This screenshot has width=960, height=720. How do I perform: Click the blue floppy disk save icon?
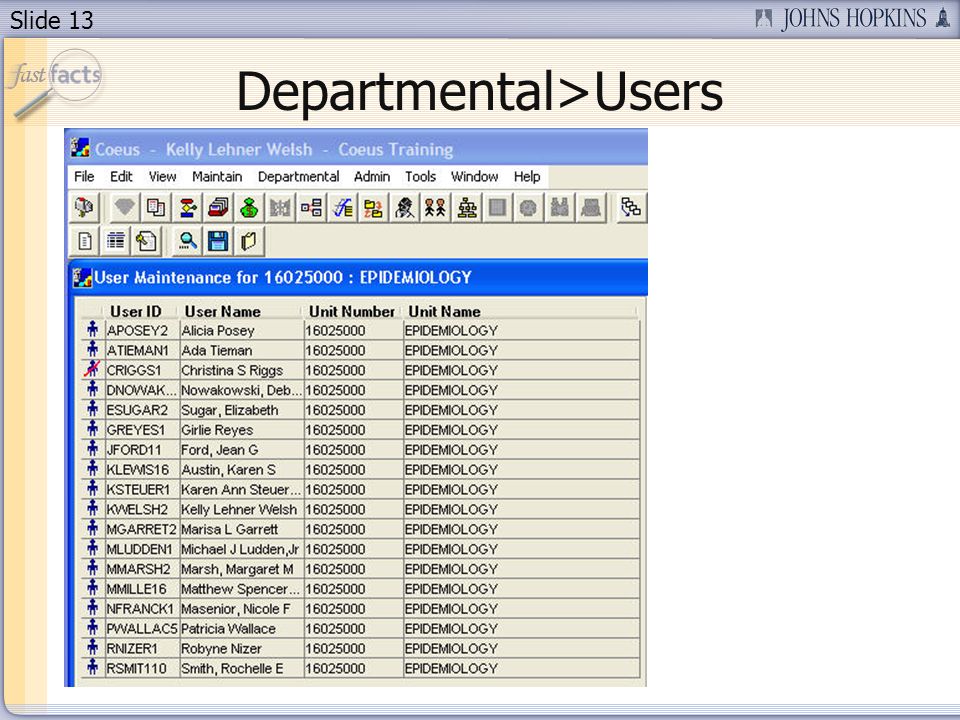tap(219, 241)
